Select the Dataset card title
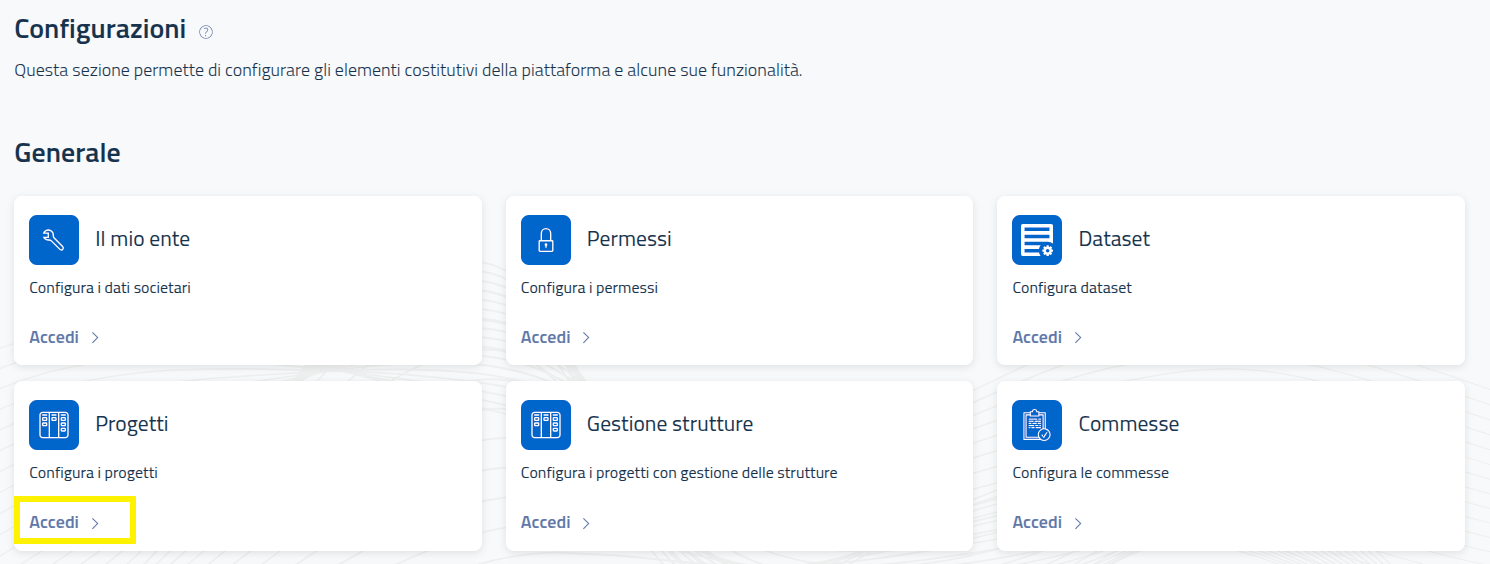The height and width of the screenshot is (564, 1490). 1114,239
